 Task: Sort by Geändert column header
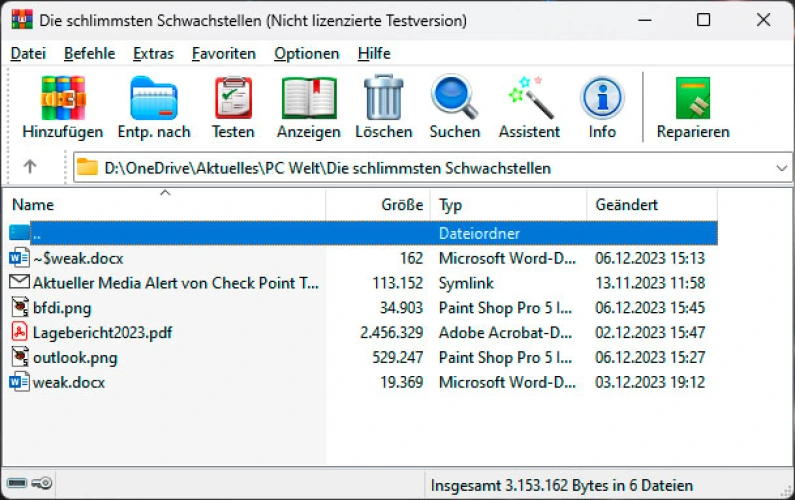[x=626, y=205]
